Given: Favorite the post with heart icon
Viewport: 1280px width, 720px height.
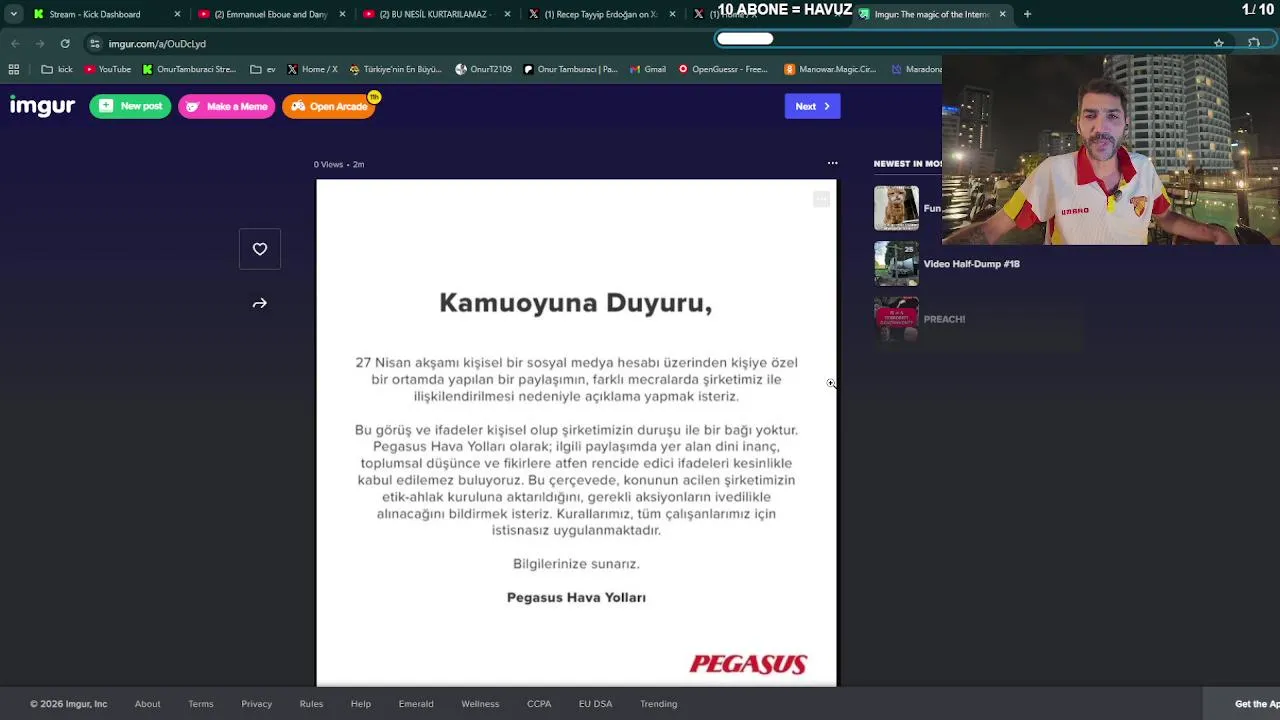Looking at the screenshot, I should pos(260,249).
